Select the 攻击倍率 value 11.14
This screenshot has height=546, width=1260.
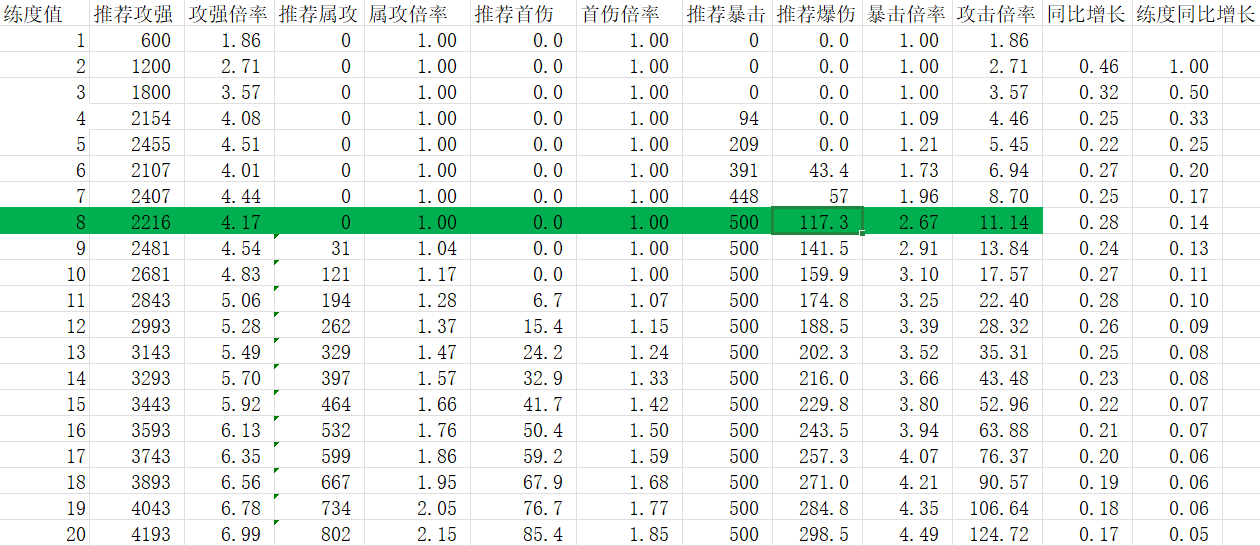point(997,222)
